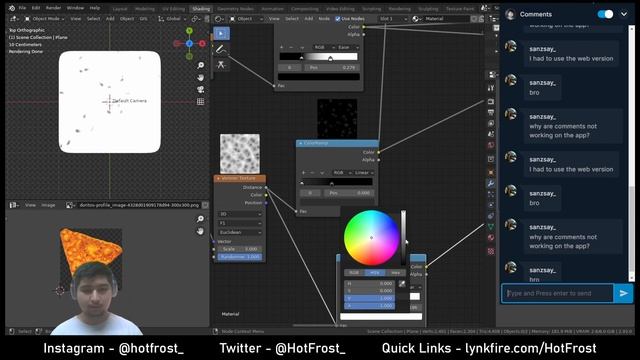This screenshot has width=640, height=360.
Task: Open the node editor Object type dropdown
Action: (x=246, y=19)
